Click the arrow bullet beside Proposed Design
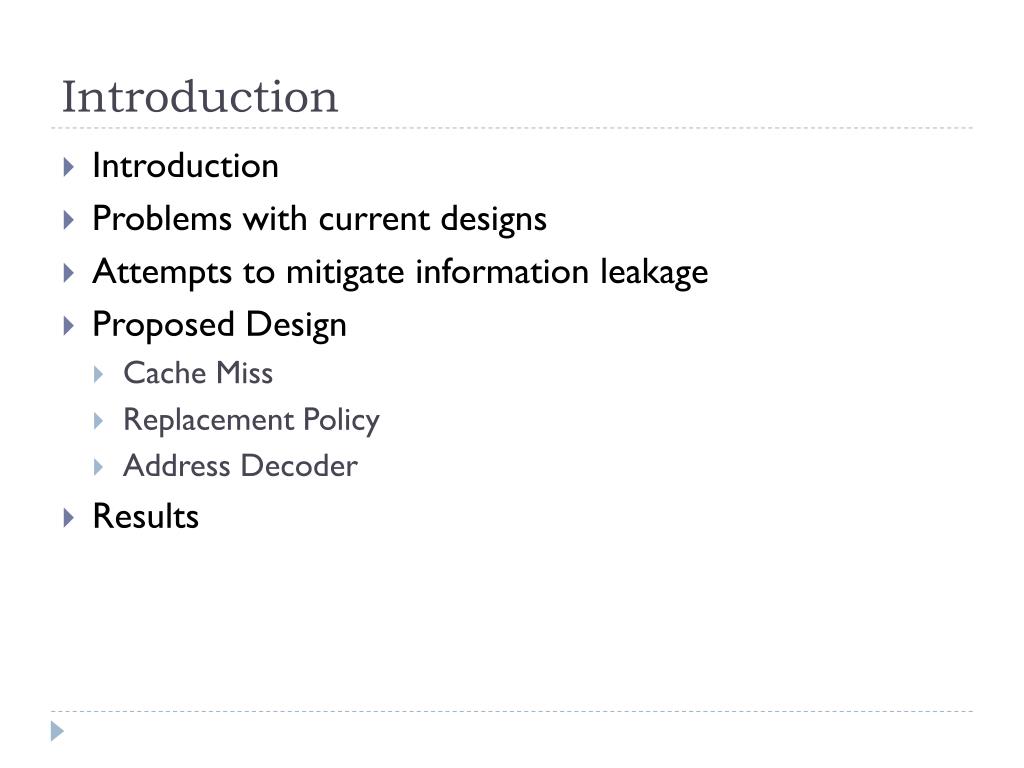This screenshot has width=1024, height=768. click(69, 326)
